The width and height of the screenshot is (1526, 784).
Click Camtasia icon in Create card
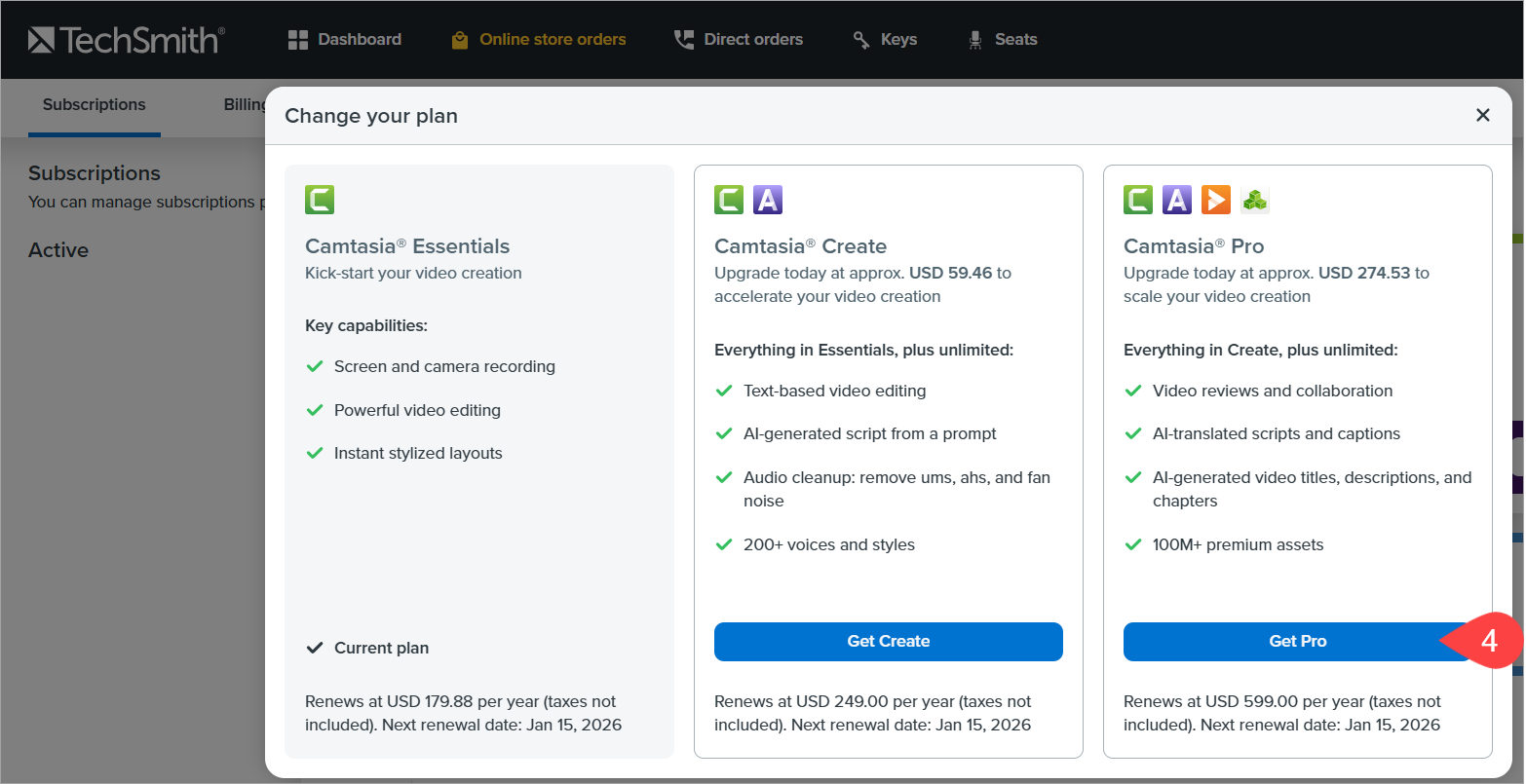coord(729,200)
